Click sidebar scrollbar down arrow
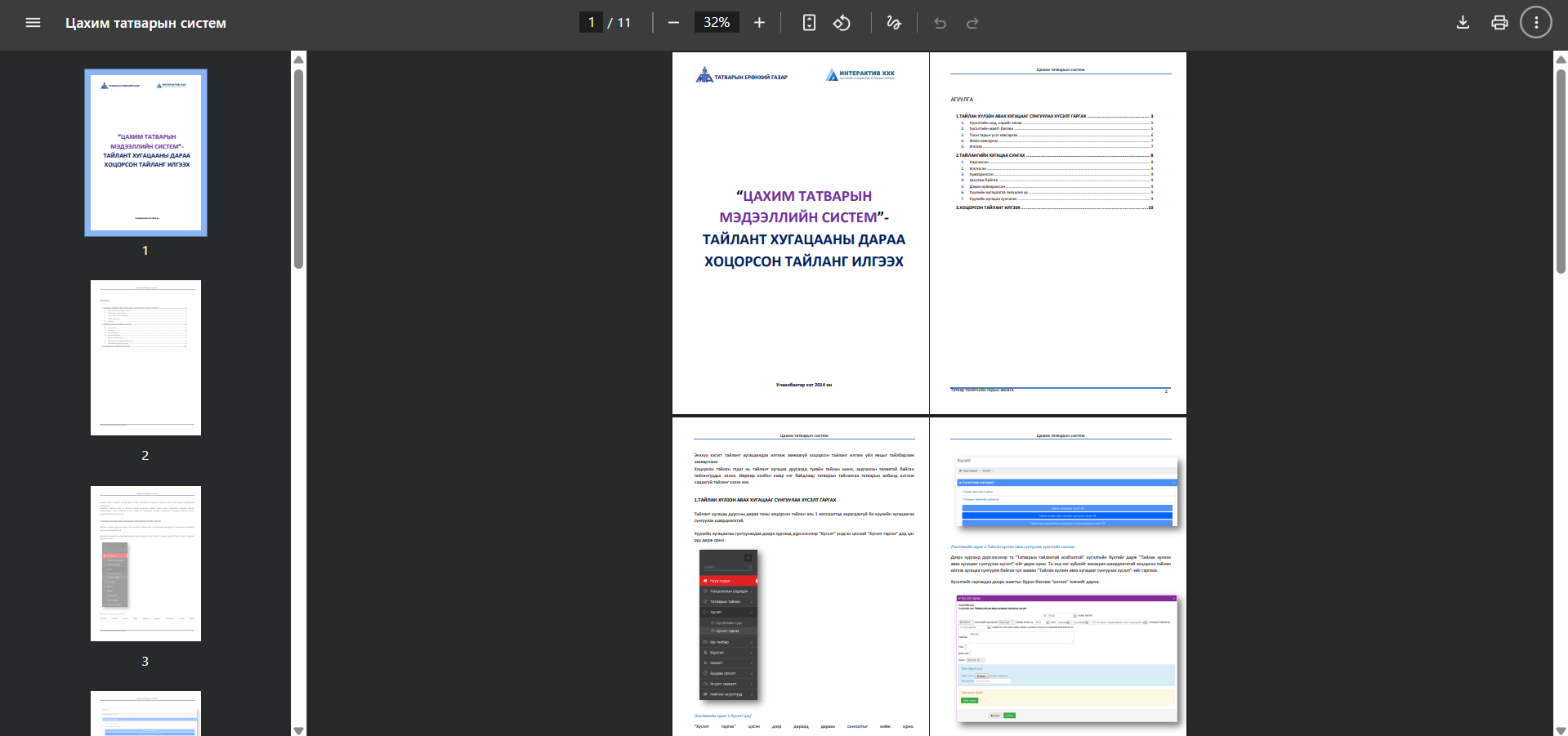Viewport: 1568px width, 736px height. (x=299, y=730)
